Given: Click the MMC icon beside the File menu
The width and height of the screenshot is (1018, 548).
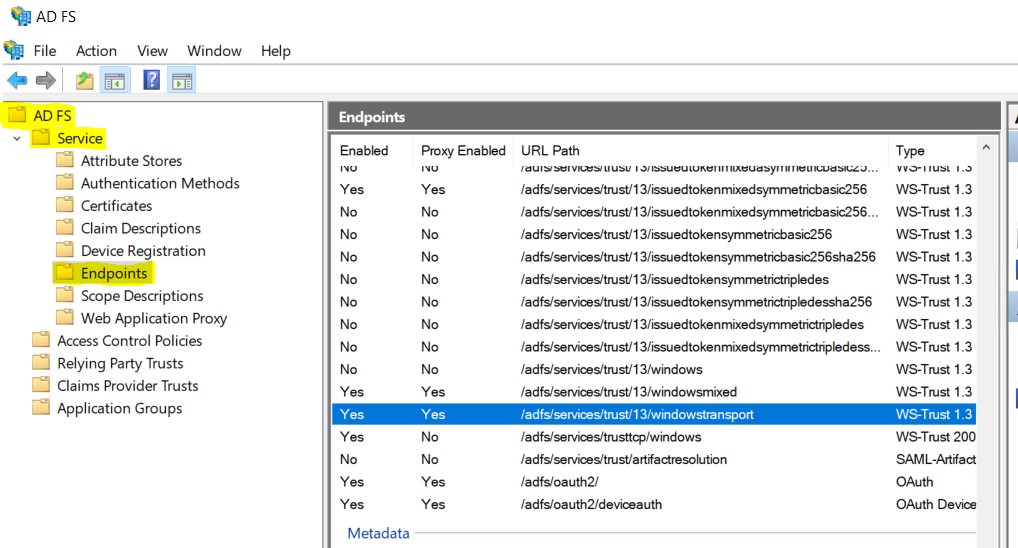Looking at the screenshot, I should pos(14,50).
